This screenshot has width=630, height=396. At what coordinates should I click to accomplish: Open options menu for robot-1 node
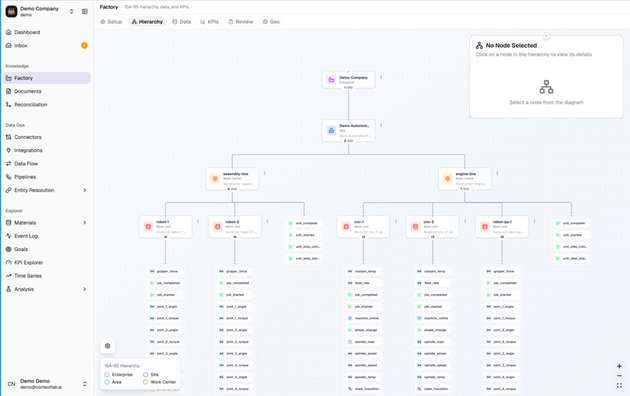(198, 221)
